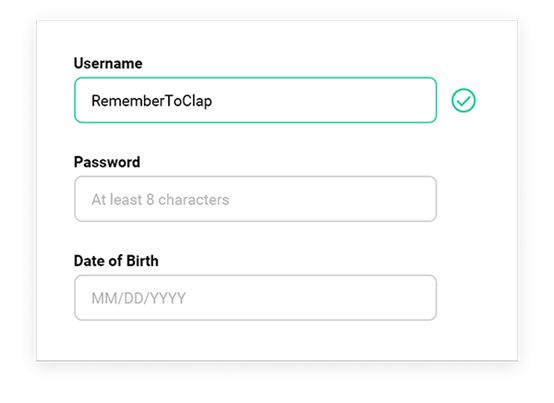Screen dimensions: 554x403
Task: Select the Password input field
Action: 255,199
